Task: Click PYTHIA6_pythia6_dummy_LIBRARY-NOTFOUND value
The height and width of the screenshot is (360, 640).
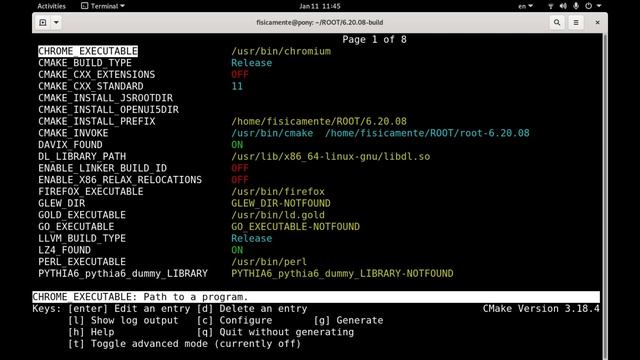Action: point(342,273)
